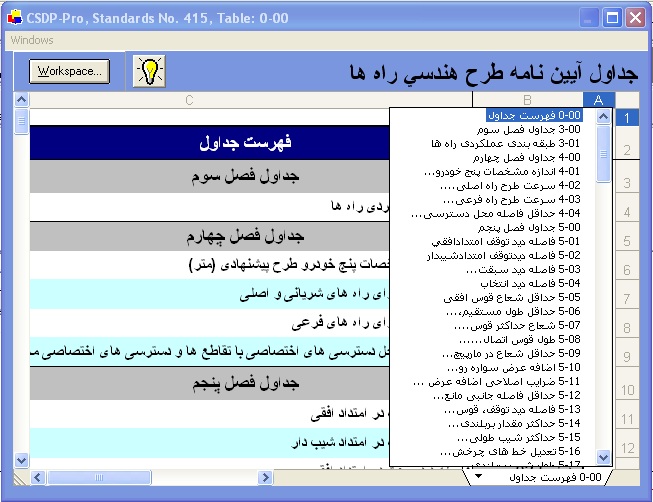The image size is (653, 502).
Task: Select list entry 4-00 جداول فصل چهارم
Action: coord(526,157)
